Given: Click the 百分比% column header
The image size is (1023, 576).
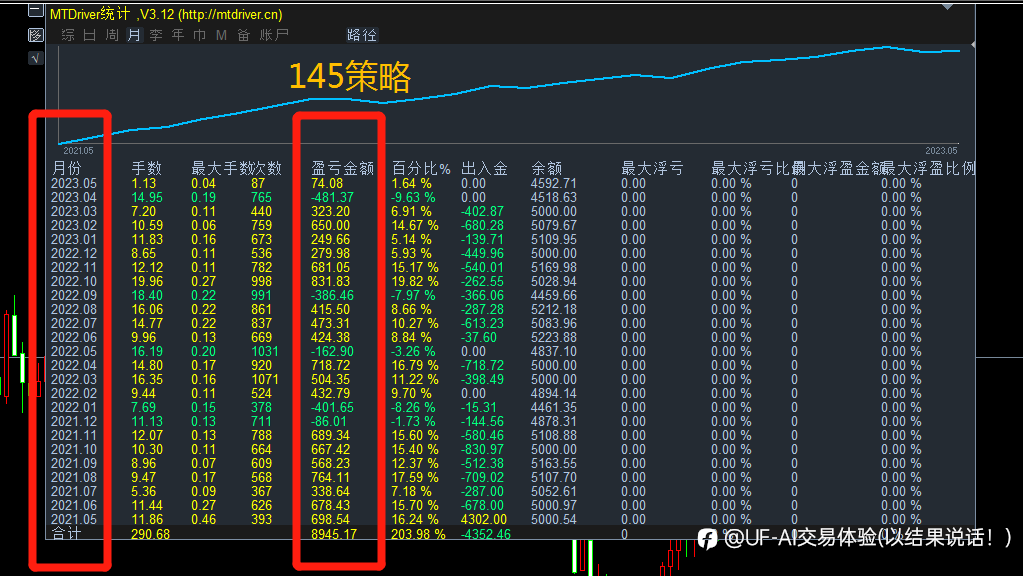Looking at the screenshot, I should tap(421, 168).
